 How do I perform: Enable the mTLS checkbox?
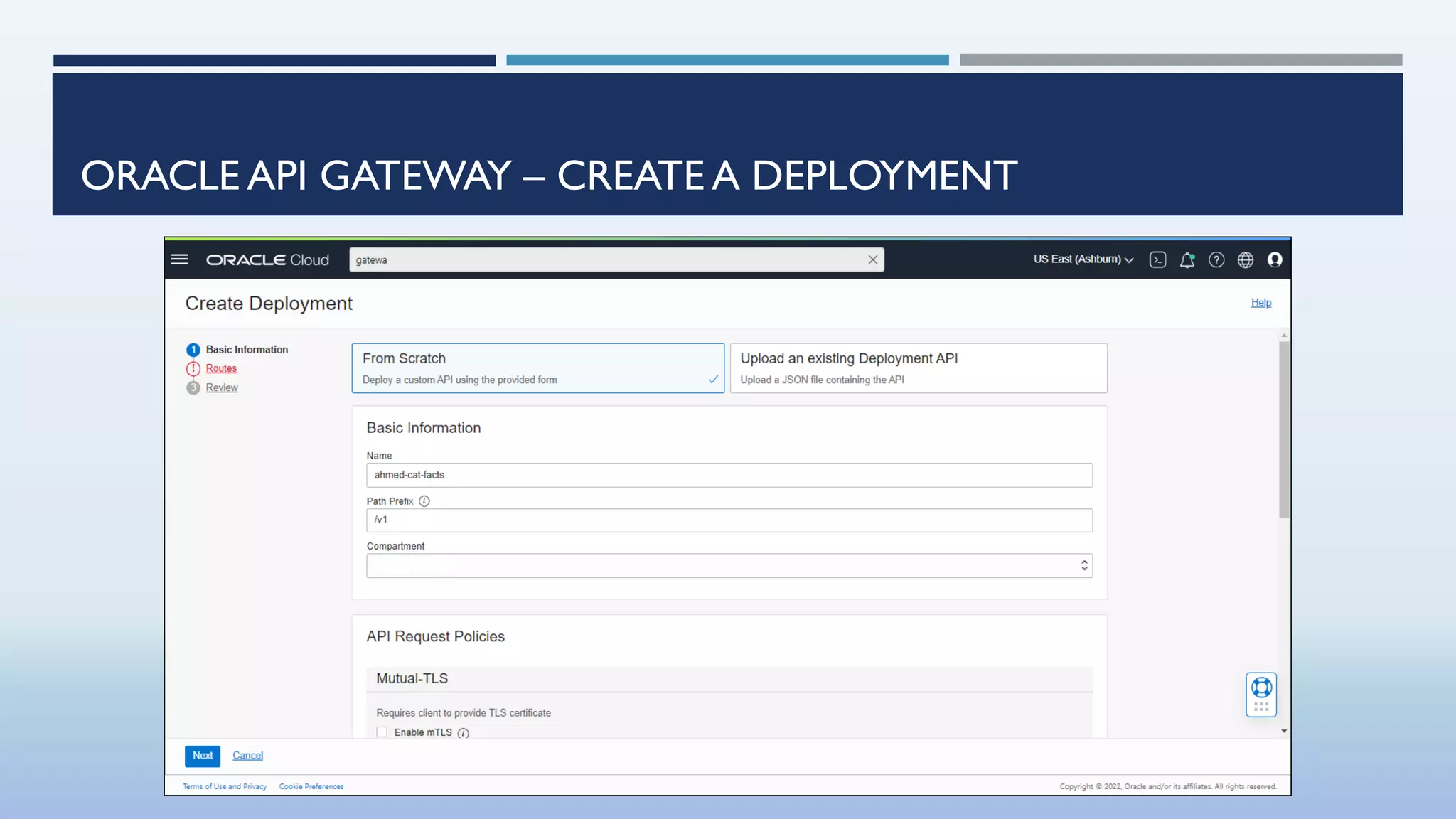pos(382,732)
